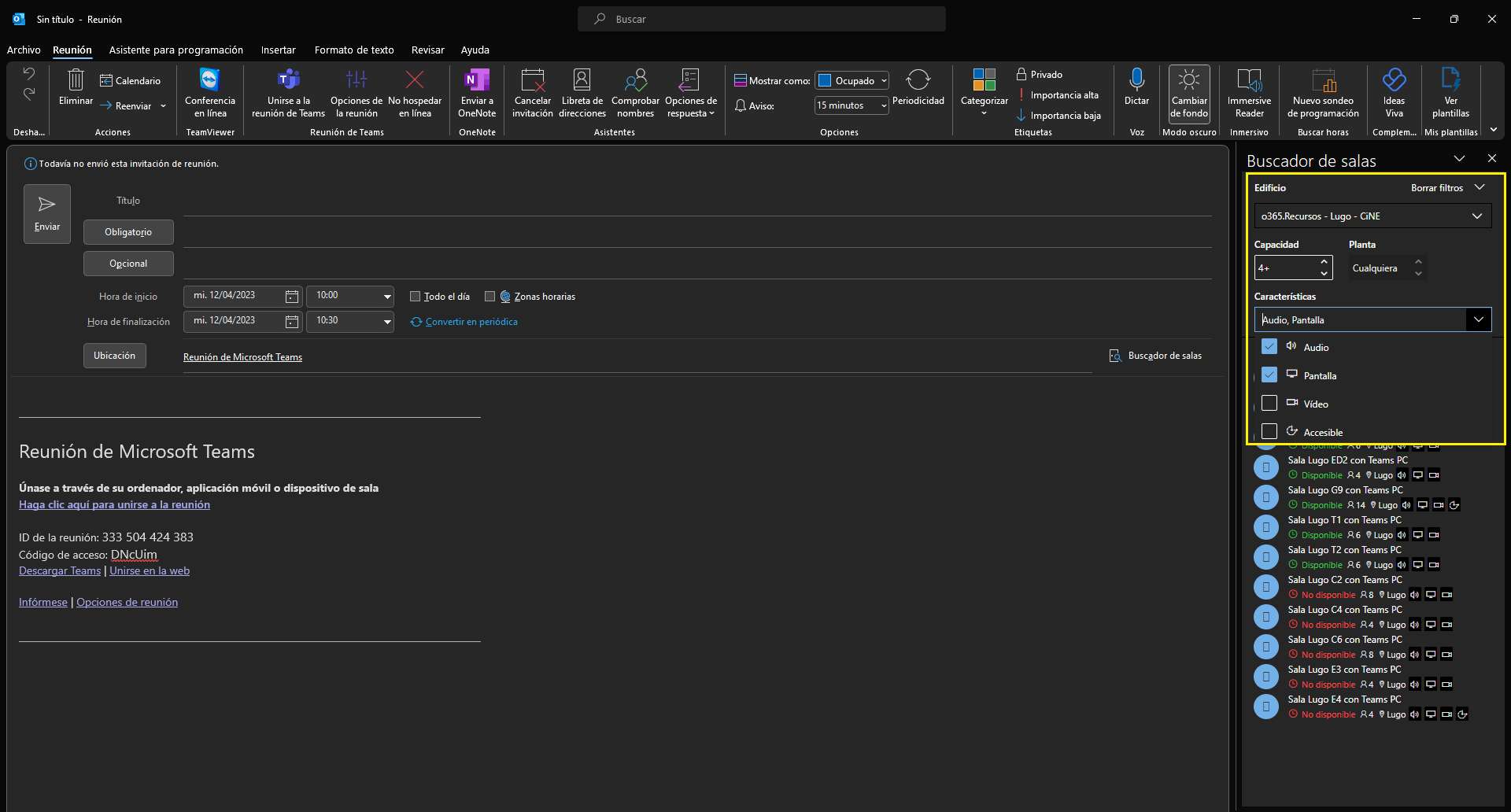Viewport: 1511px width, 812px height.
Task: Click Unirse a la reunión de Teams
Action: pos(288,93)
